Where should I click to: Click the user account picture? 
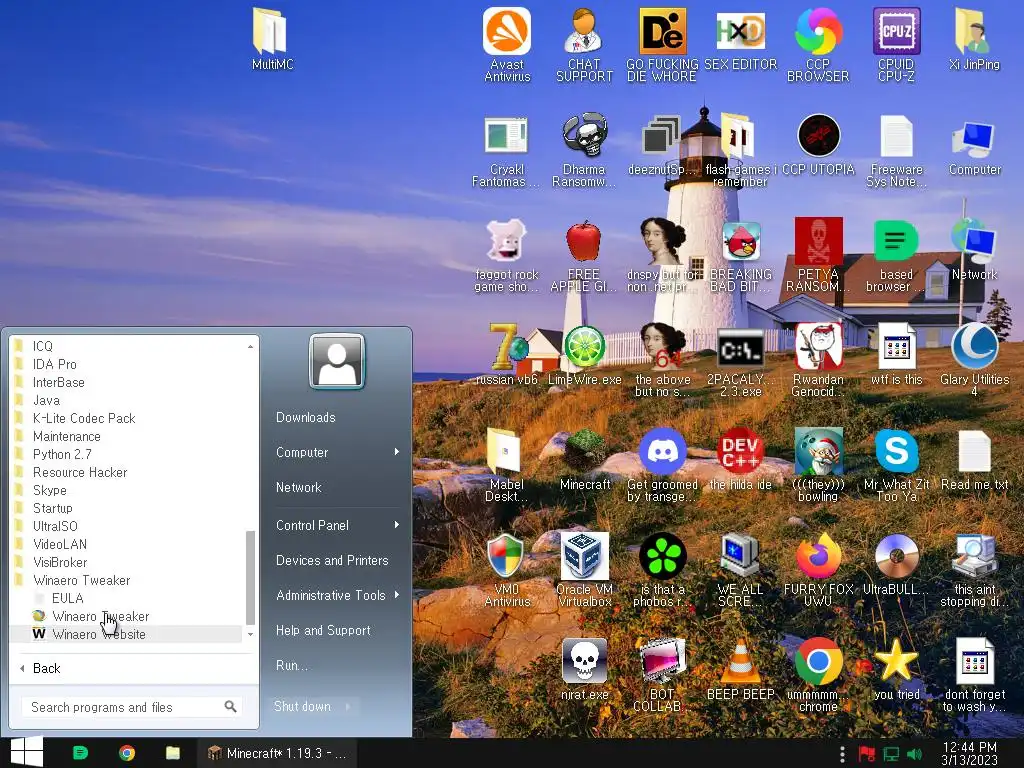tap(337, 361)
